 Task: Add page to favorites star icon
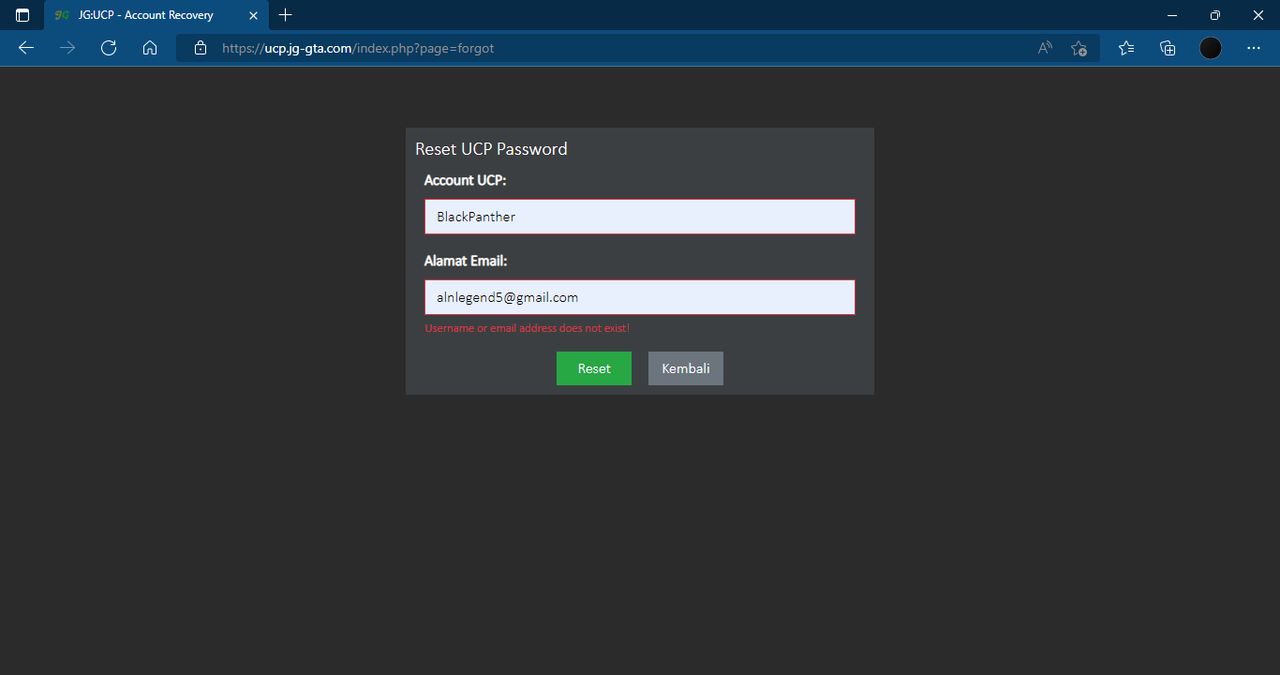pos(1079,48)
